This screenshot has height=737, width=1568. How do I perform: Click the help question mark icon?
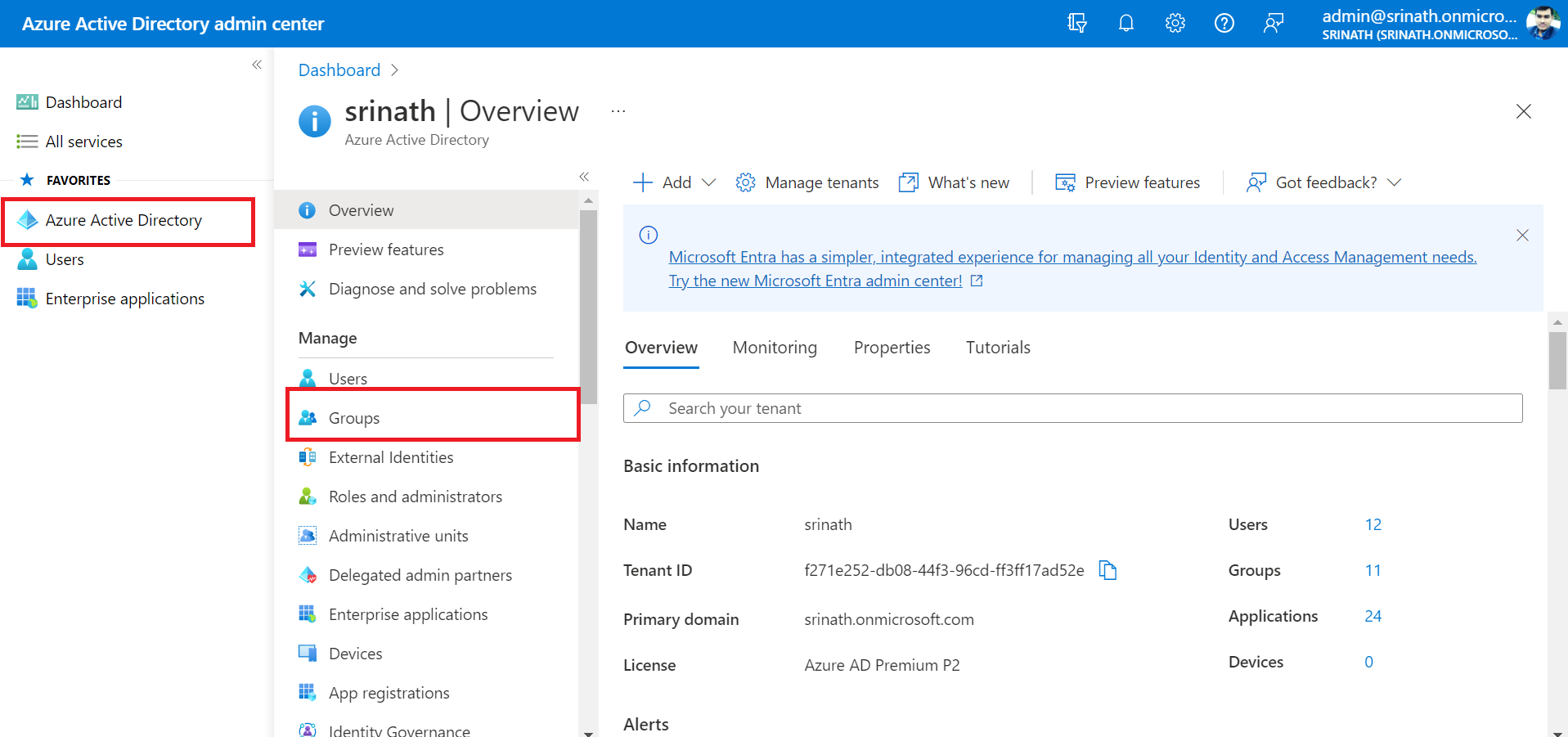[x=1224, y=24]
